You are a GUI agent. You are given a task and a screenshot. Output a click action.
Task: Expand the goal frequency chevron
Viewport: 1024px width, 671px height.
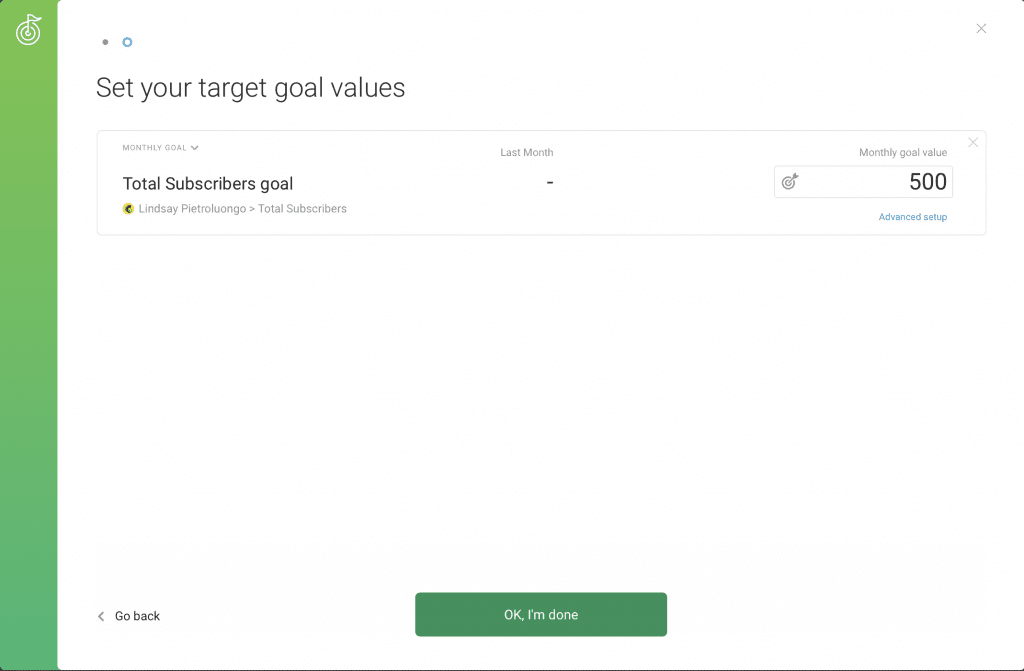tap(194, 147)
